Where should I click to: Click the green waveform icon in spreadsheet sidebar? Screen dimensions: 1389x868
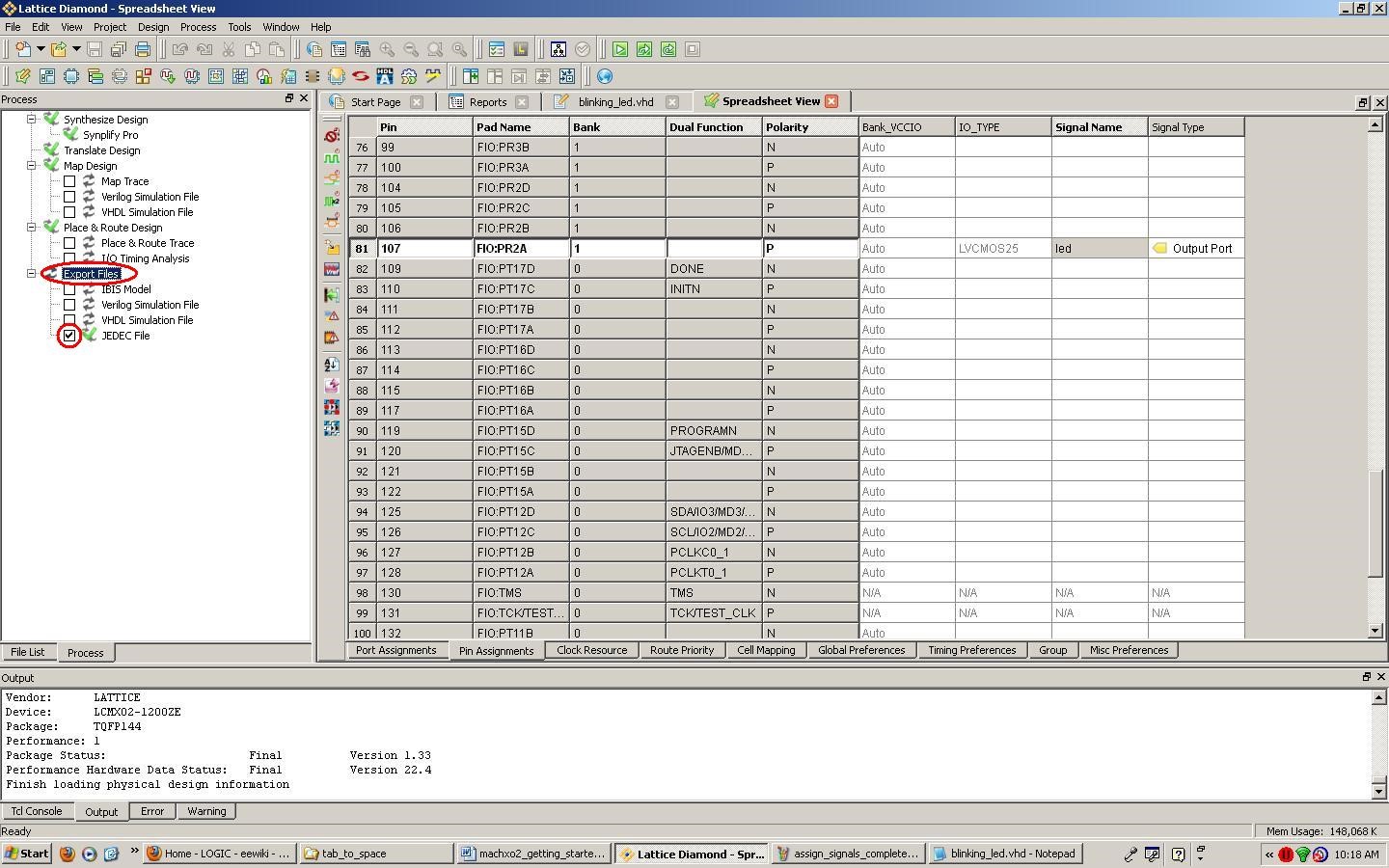[x=332, y=157]
